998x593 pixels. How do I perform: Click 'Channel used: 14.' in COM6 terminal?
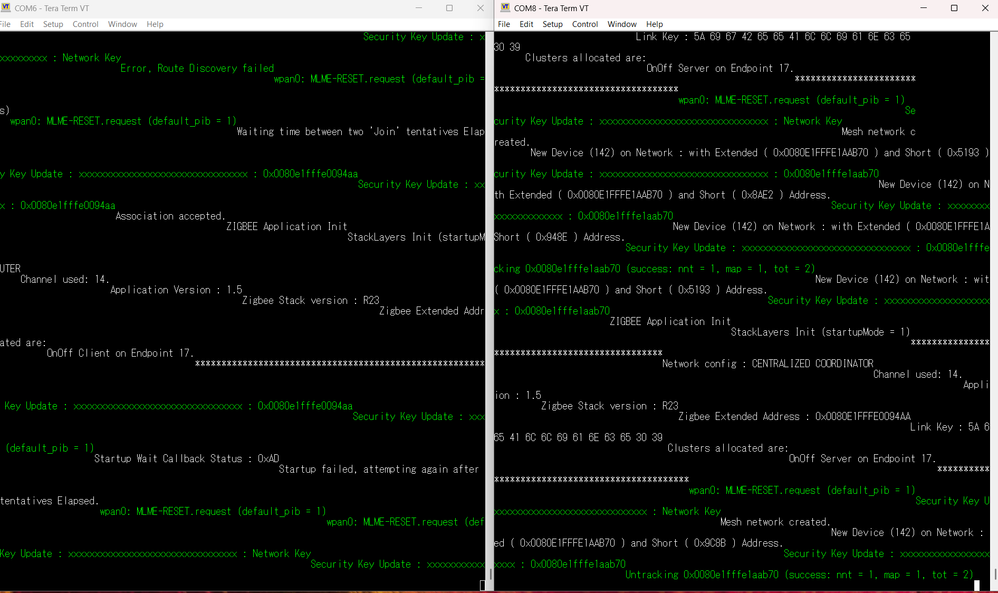tap(64, 279)
